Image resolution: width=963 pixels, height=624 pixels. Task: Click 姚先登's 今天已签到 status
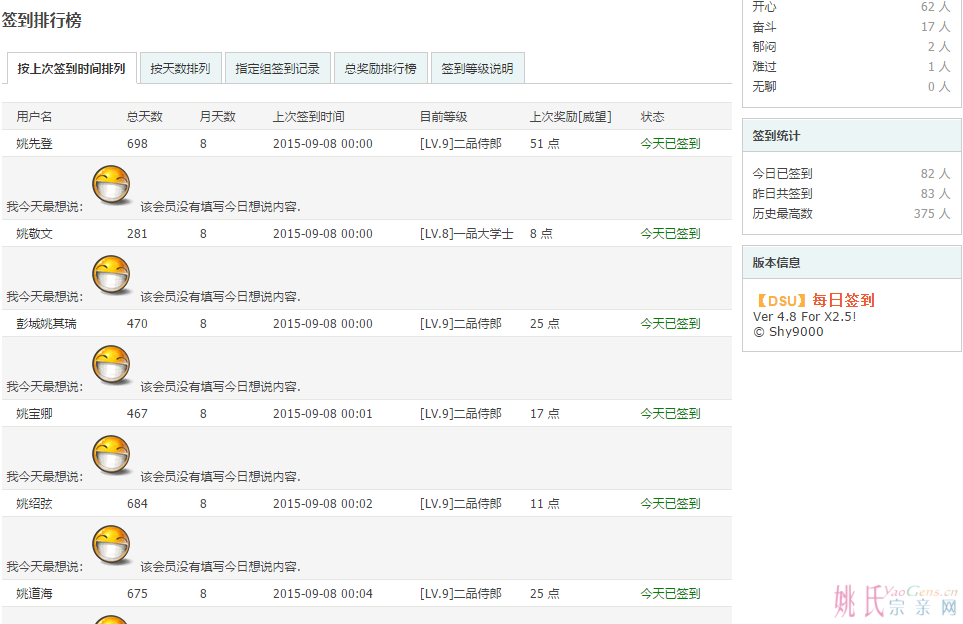(x=670, y=144)
